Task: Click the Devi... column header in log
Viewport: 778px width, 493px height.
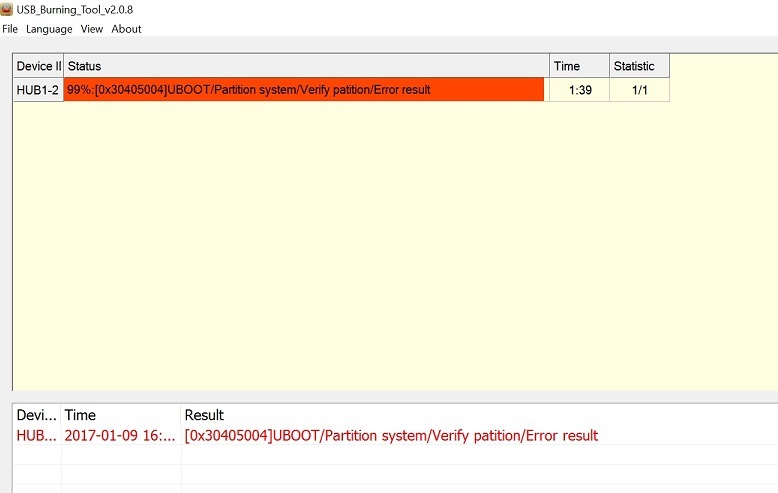Action: (37, 415)
